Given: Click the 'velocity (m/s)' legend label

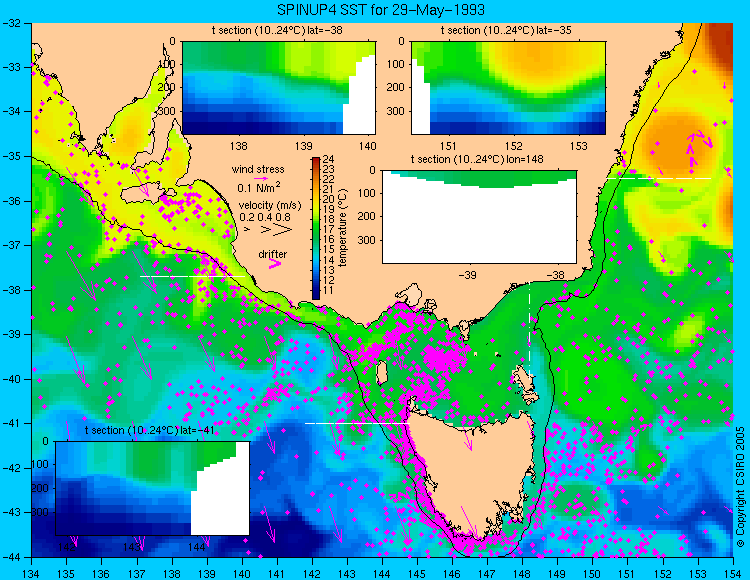Looking at the screenshot, I should 270,206.
